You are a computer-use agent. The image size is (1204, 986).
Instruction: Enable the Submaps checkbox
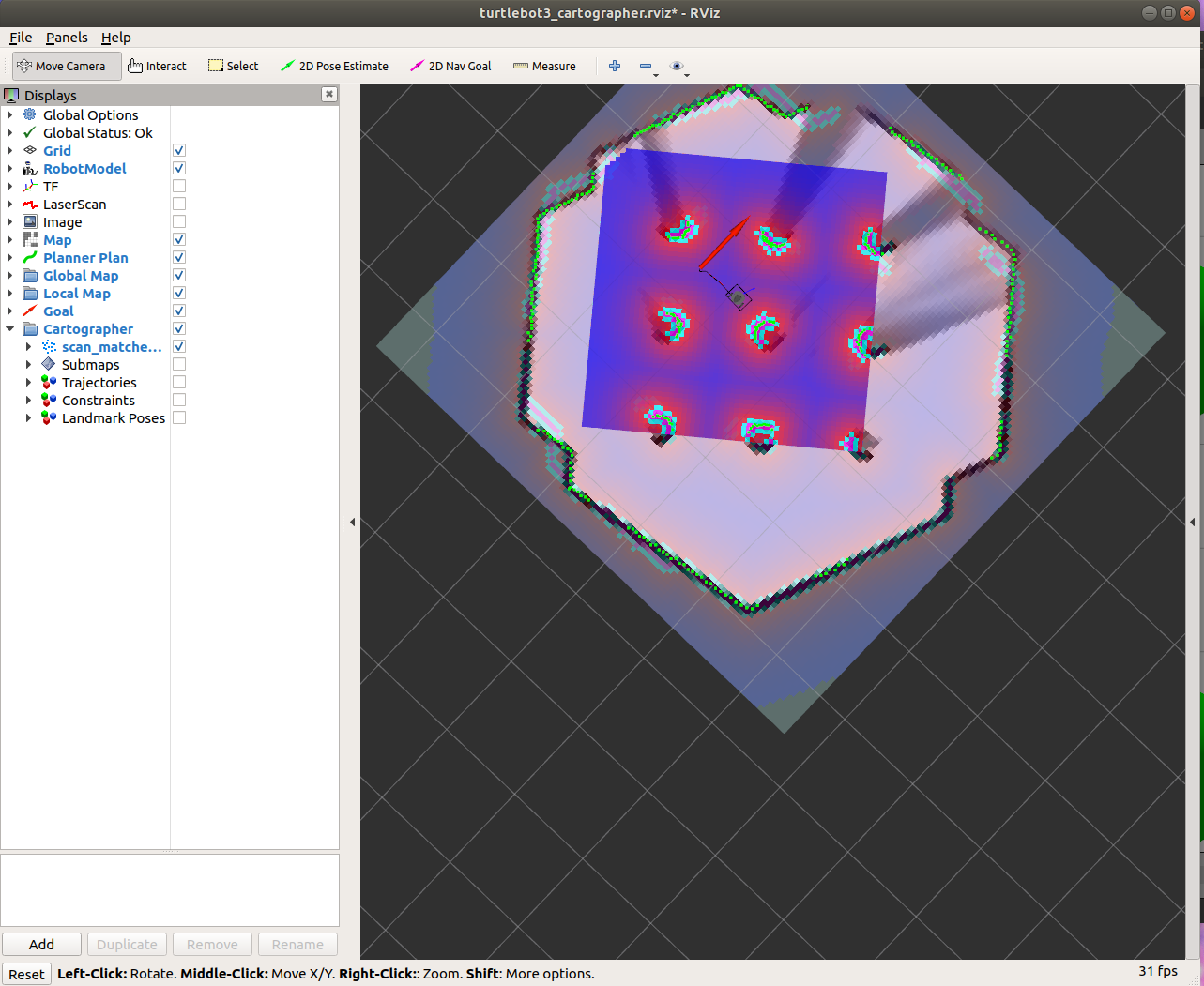pyautogui.click(x=178, y=364)
